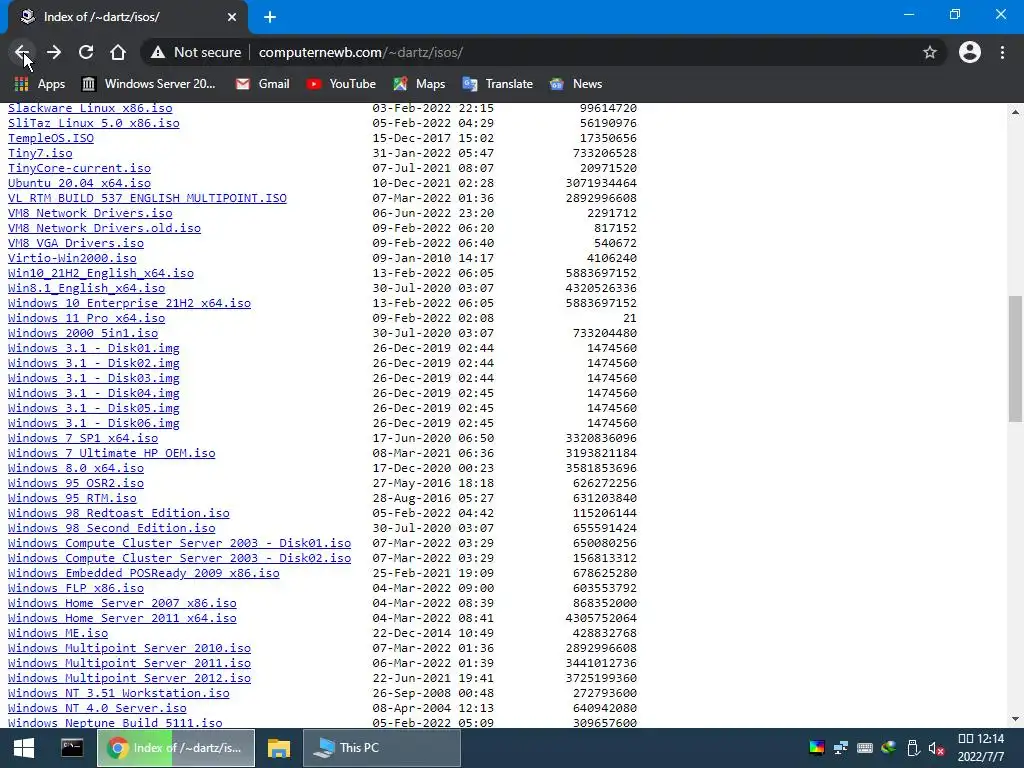Click Windows_2000_5in1.iso link
Viewport: 1024px width, 768px height.
coord(83,333)
